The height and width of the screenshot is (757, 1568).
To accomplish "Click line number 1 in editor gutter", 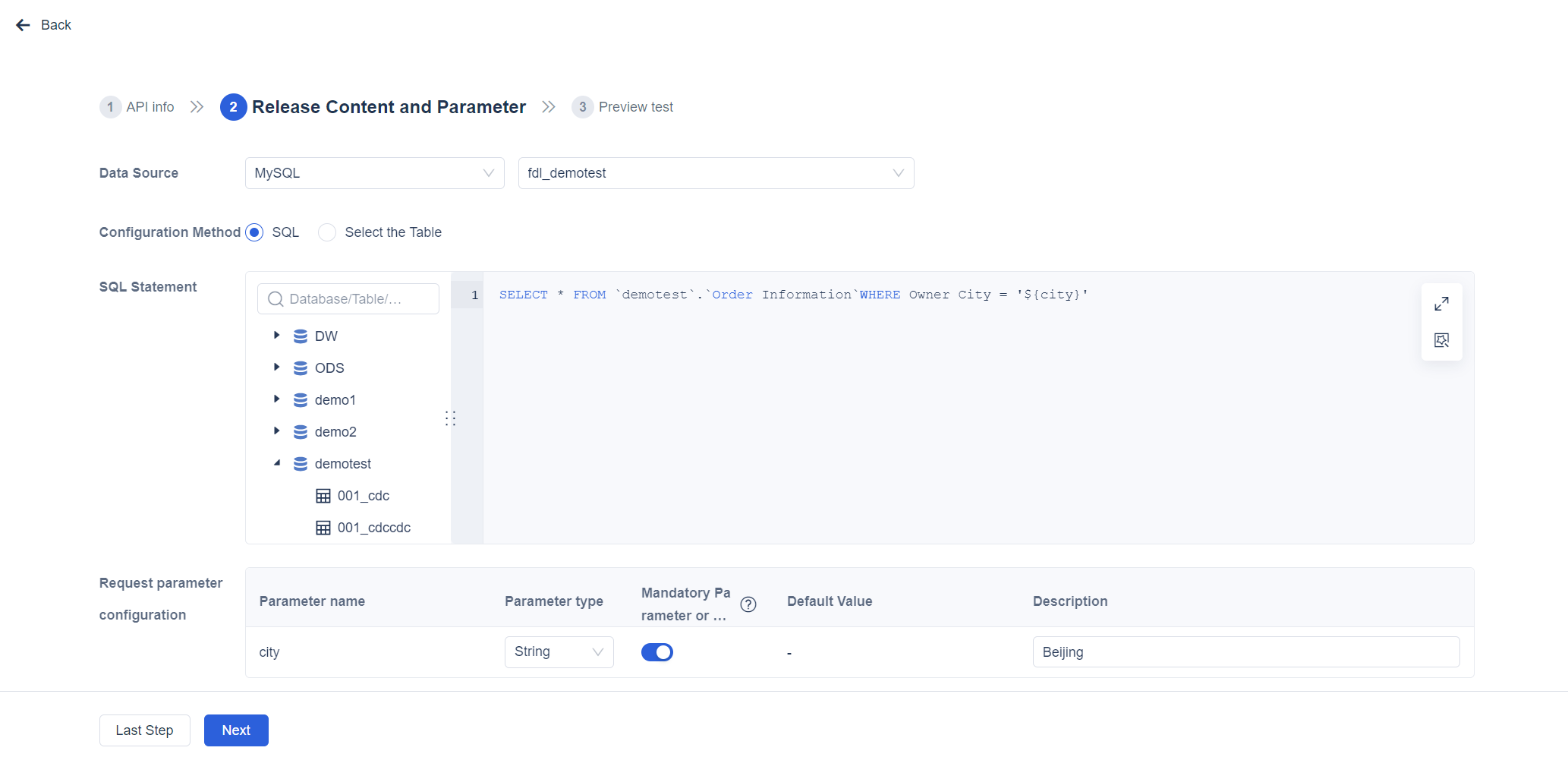I will 475,295.
